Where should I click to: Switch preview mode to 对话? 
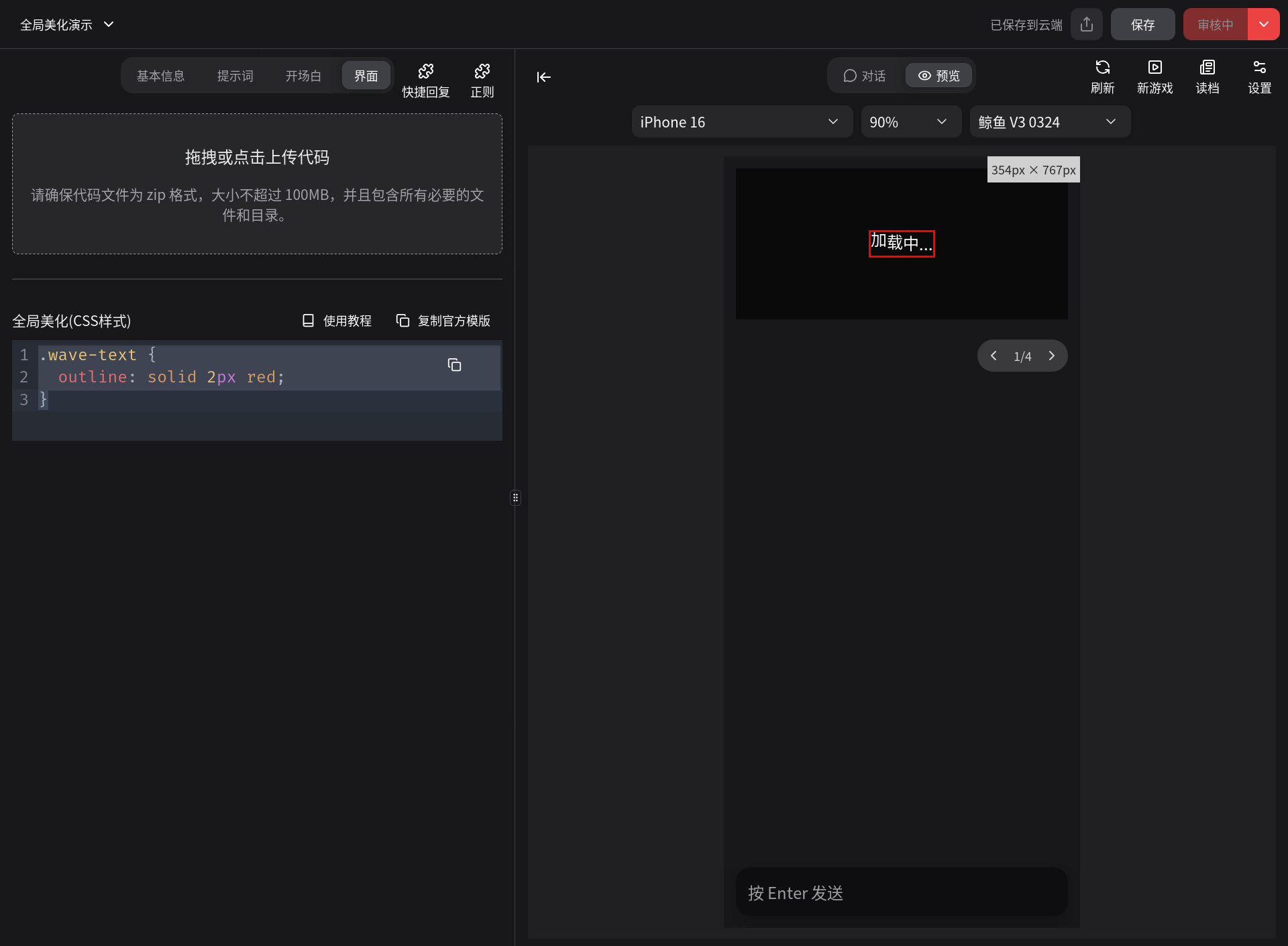pyautogui.click(x=865, y=75)
